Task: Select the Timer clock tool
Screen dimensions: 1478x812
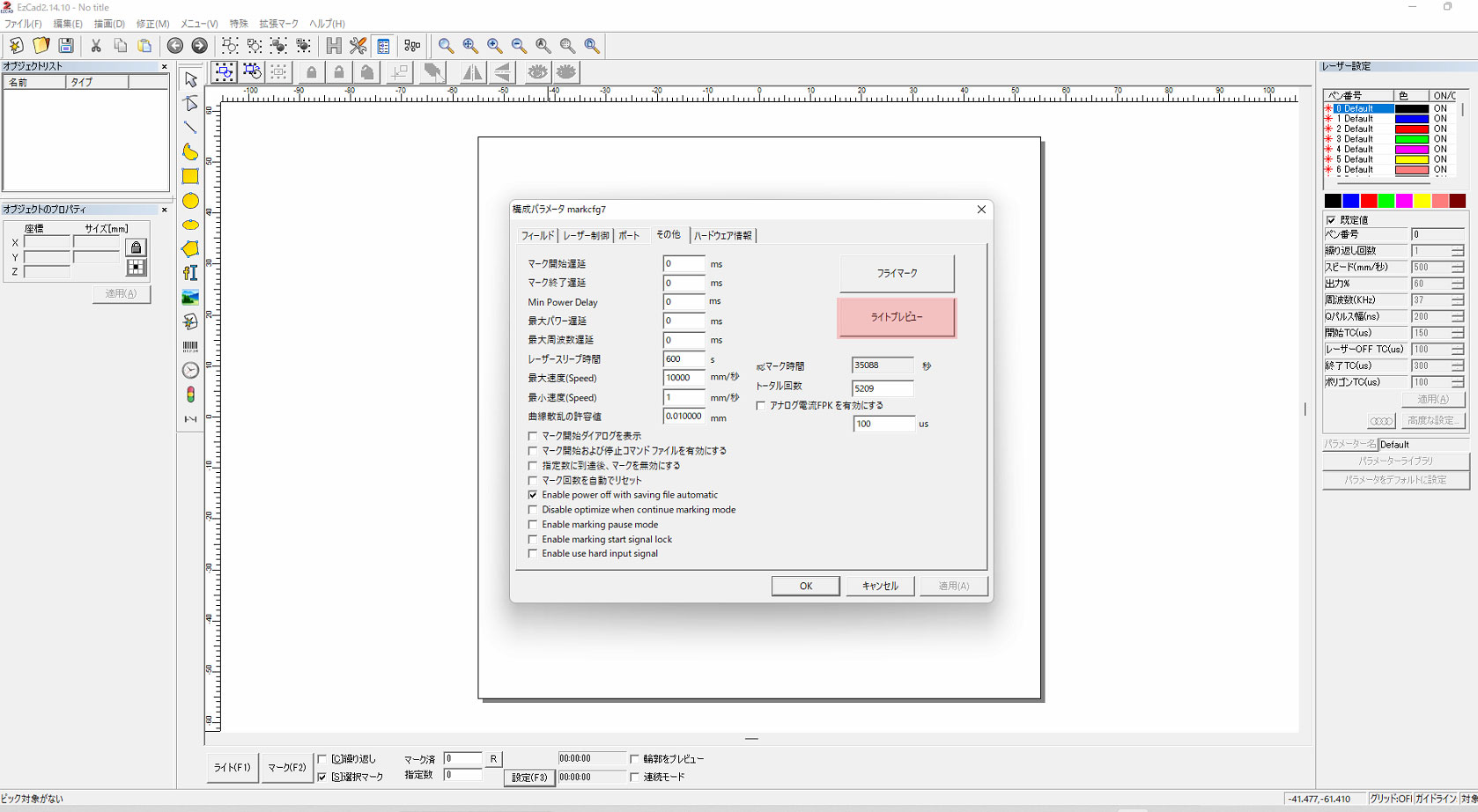Action: (190, 370)
